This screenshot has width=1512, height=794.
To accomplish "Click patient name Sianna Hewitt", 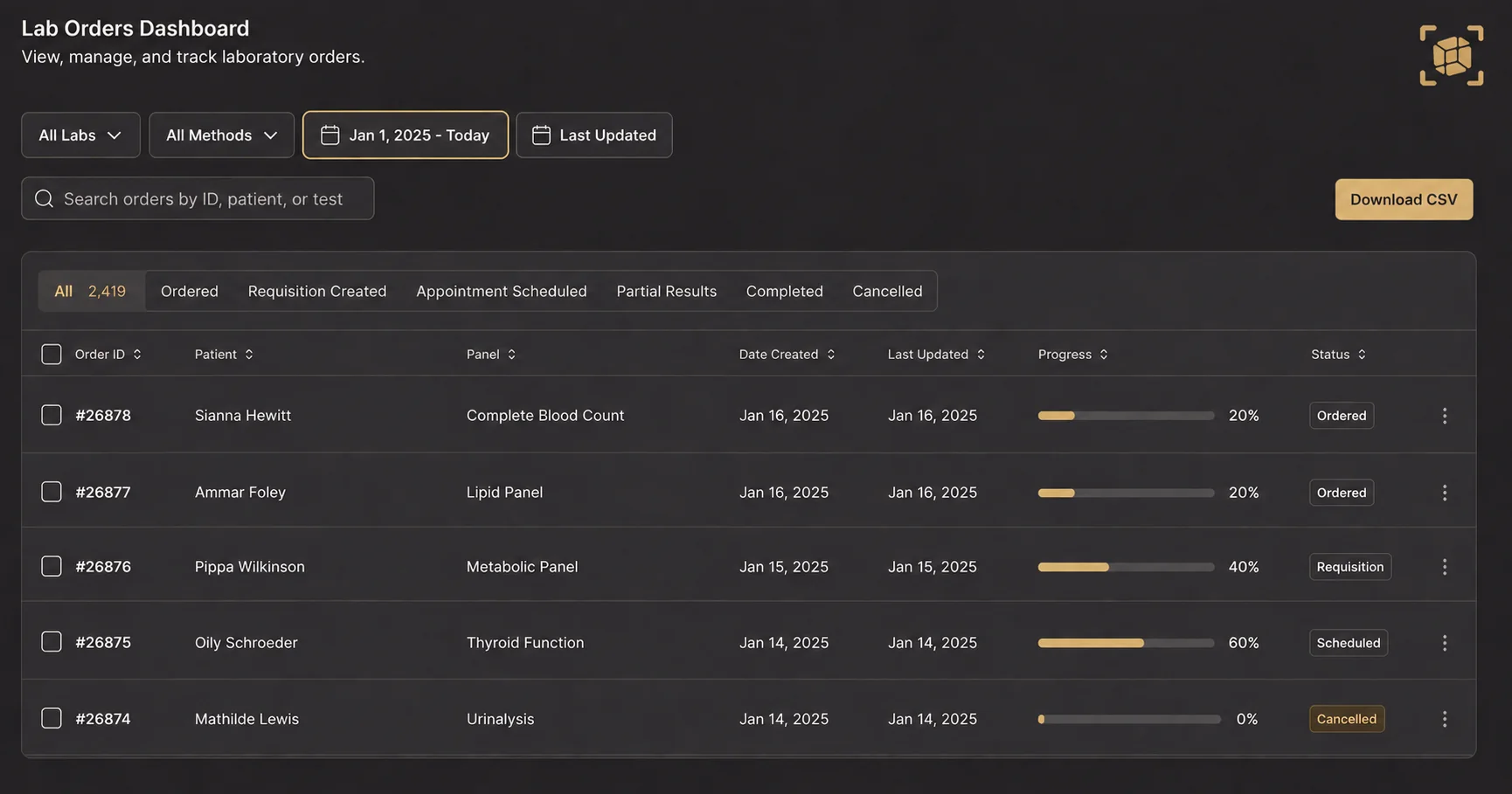I will 243,416.
